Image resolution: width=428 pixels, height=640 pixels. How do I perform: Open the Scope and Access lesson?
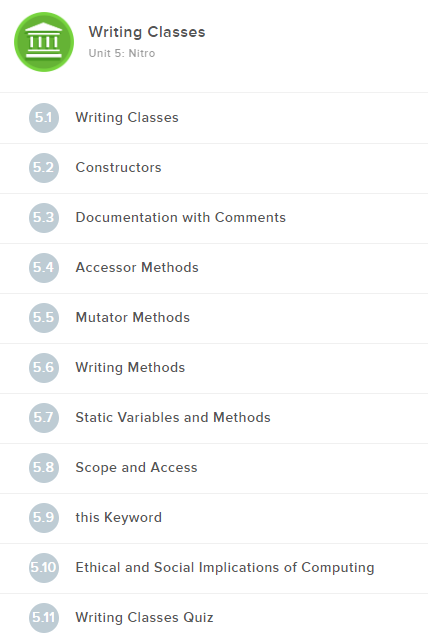(214, 468)
